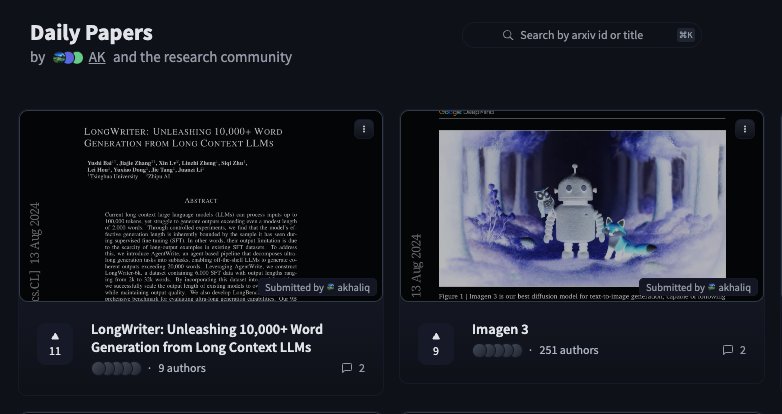The width and height of the screenshot is (782, 414).
Task: Focus the arxiv id or title search field
Action: point(582,35)
